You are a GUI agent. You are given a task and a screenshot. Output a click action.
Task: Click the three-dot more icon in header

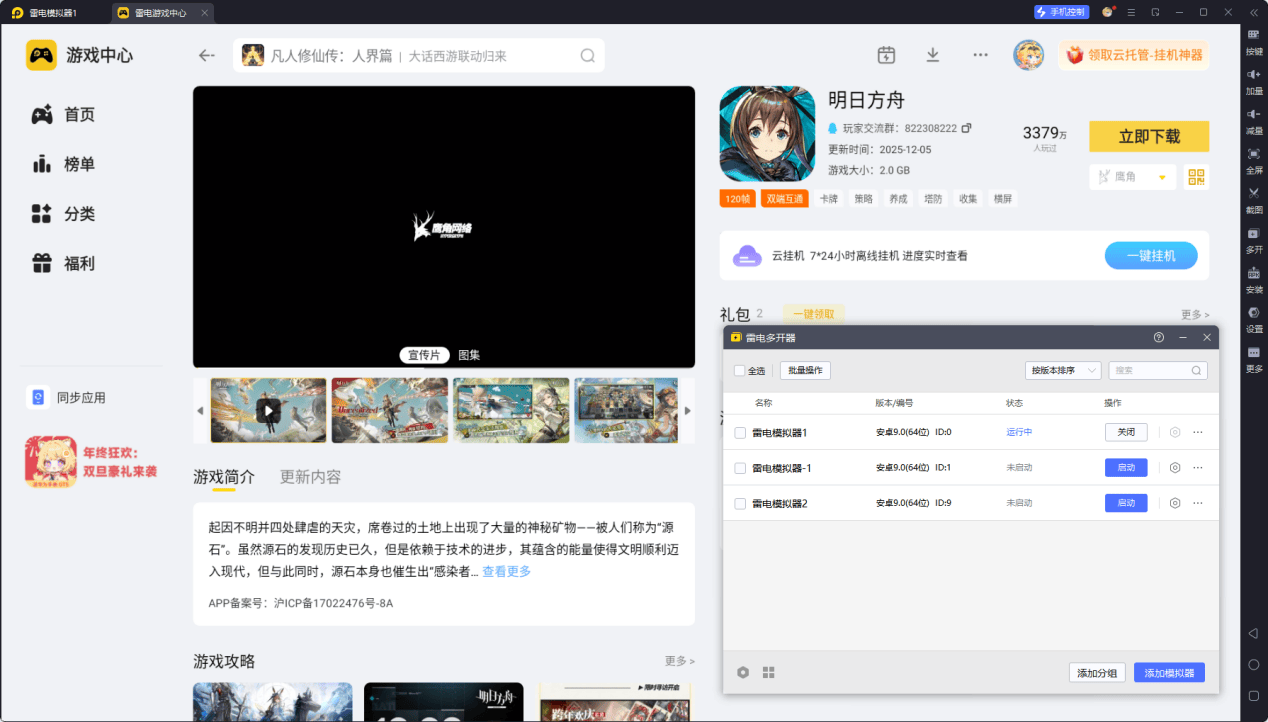click(980, 55)
